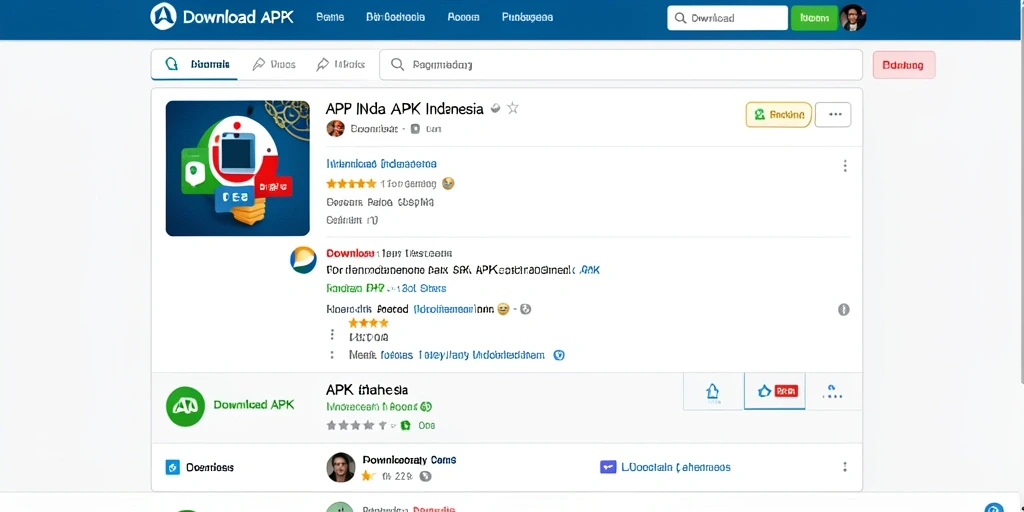
Task: Click the vertical dots before the "Menk" line
Action: click(x=332, y=355)
